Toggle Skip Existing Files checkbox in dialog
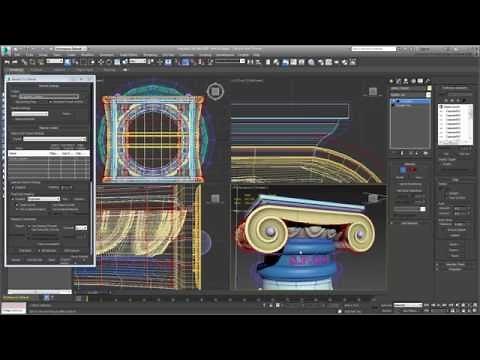The image size is (480, 360). click(14, 102)
